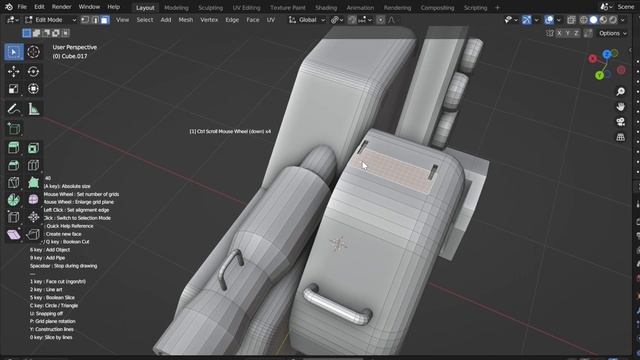
Task: Switch to solid shading
Action: tap(593, 20)
